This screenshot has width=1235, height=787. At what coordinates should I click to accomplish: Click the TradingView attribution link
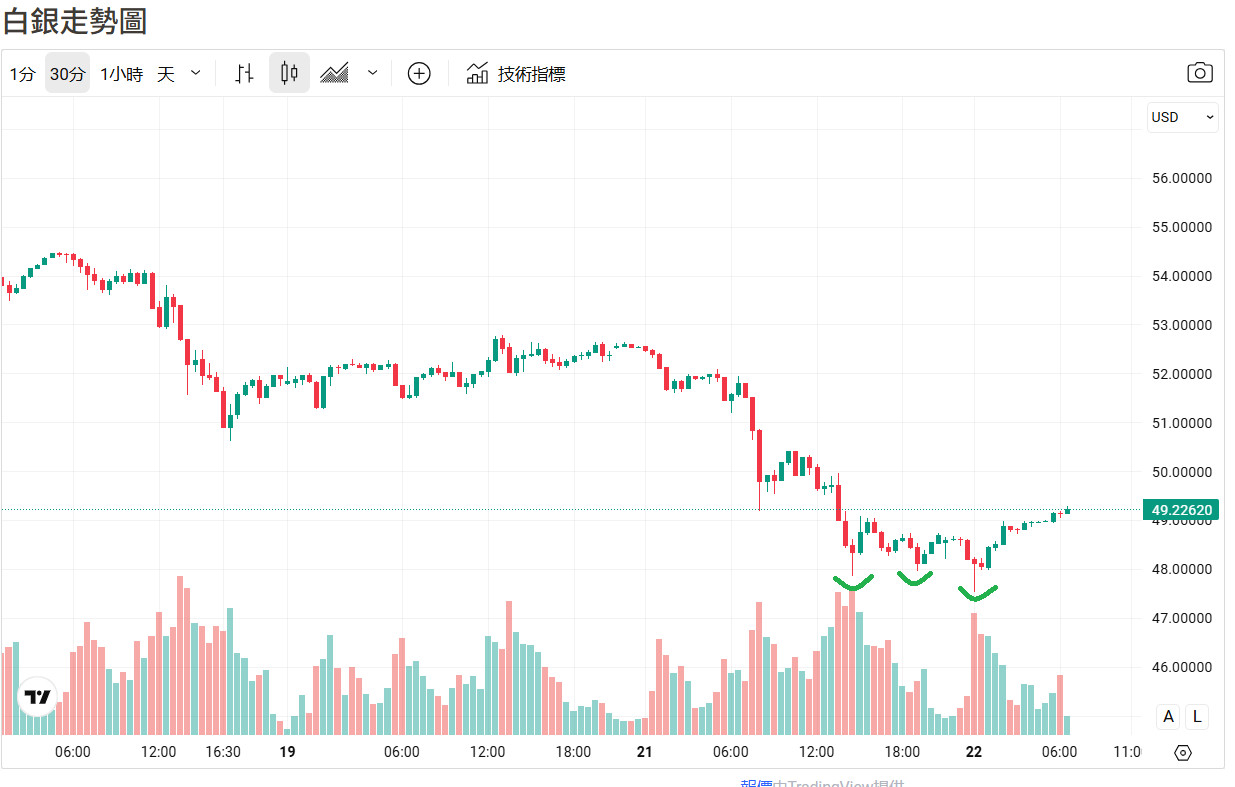tap(822, 783)
